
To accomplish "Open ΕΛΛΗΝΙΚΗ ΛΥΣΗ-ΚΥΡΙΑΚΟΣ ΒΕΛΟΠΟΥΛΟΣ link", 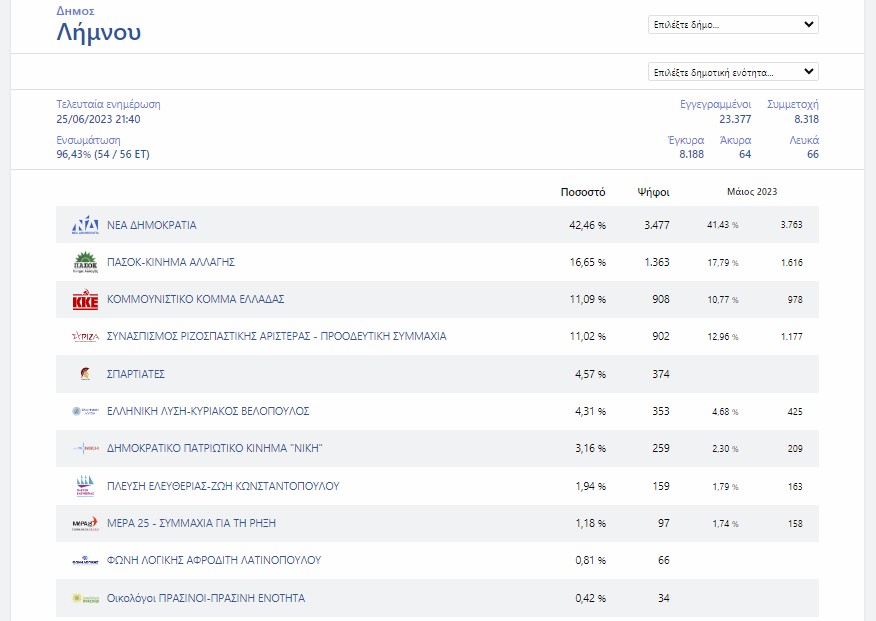I will (208, 411).
